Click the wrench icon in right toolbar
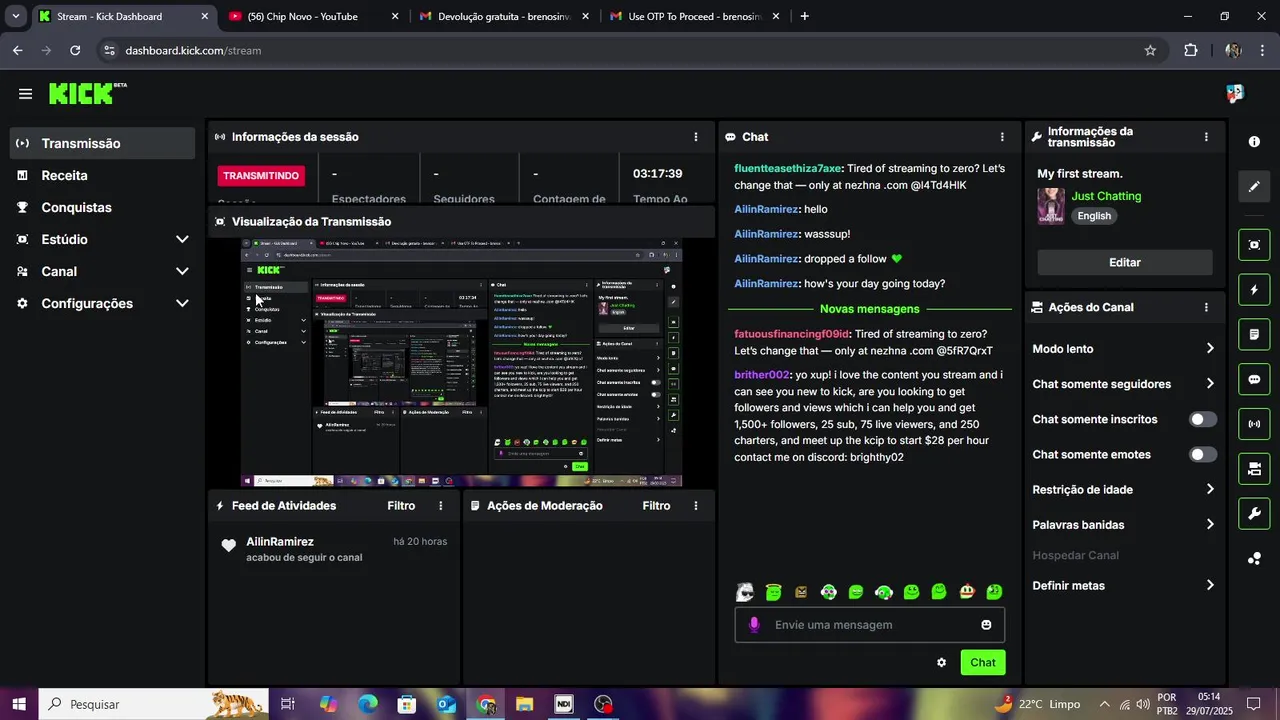Image resolution: width=1280 pixels, height=720 pixels. pyautogui.click(x=1254, y=514)
